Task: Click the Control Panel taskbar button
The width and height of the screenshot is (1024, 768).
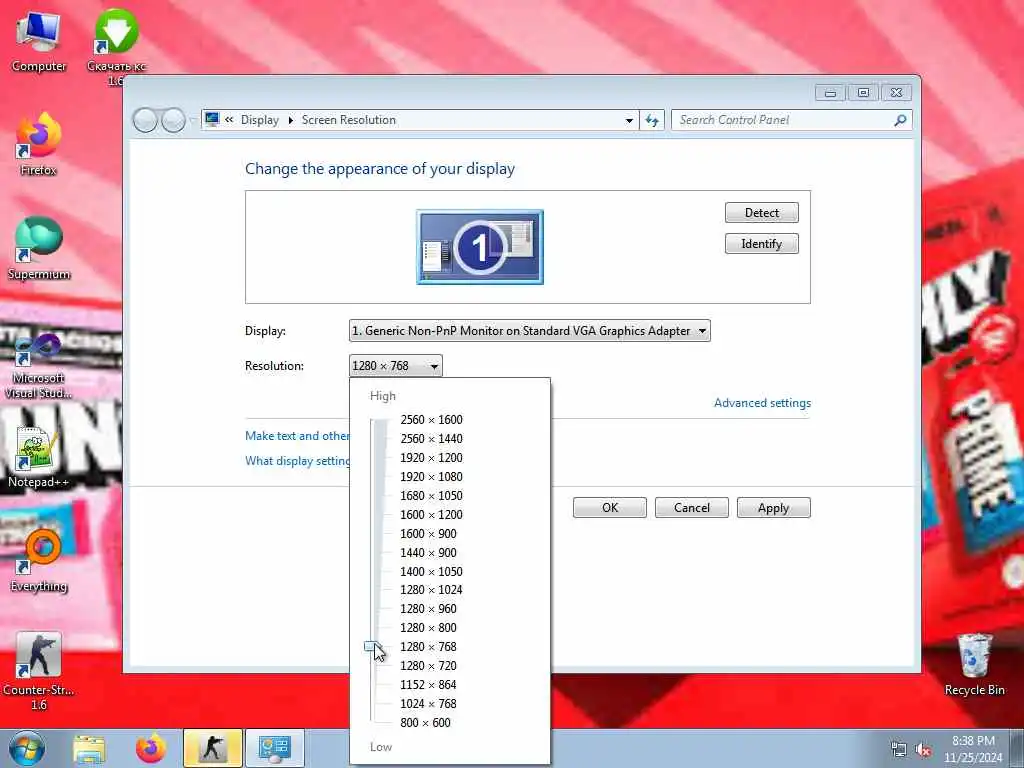Action: [274, 748]
